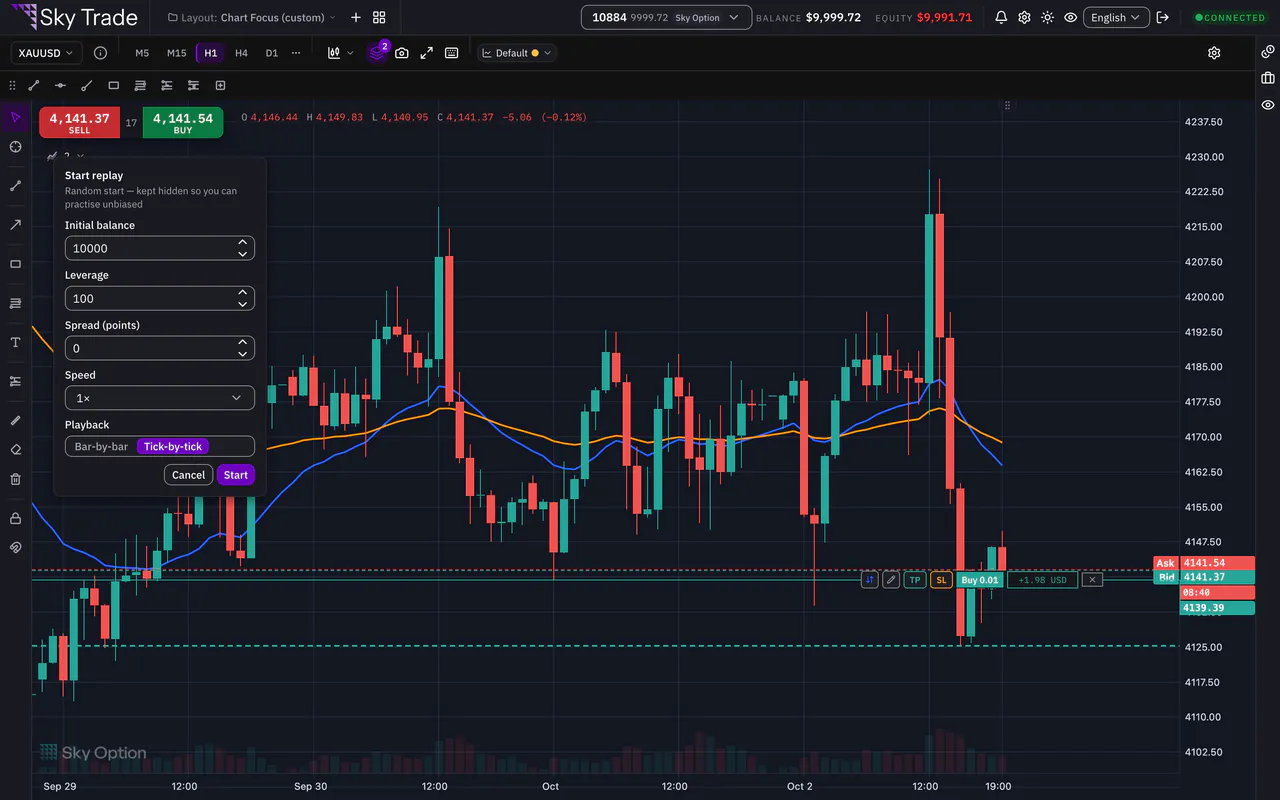
Task: Click the fullscreen expand arrows icon
Action: (427, 53)
